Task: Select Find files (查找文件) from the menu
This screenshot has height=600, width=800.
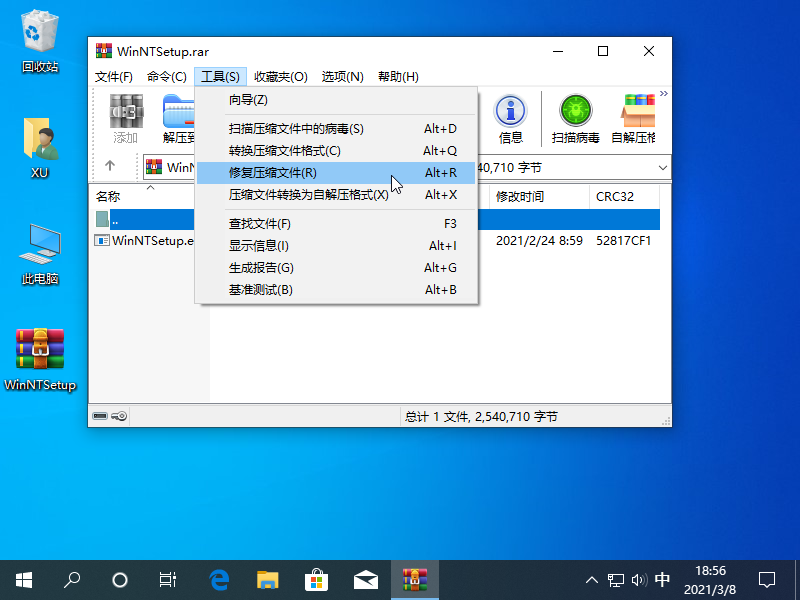Action: tap(260, 224)
